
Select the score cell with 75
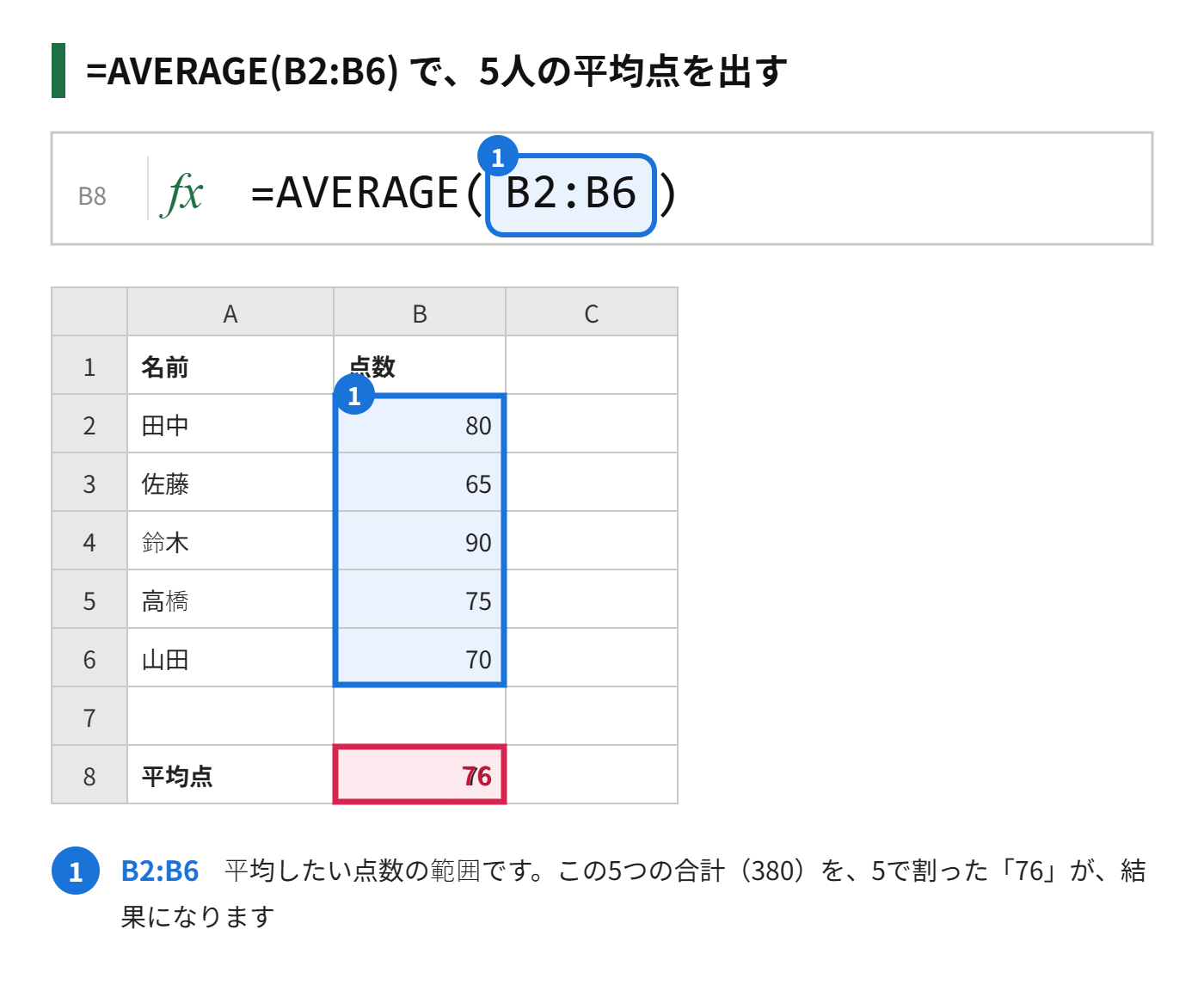(420, 600)
